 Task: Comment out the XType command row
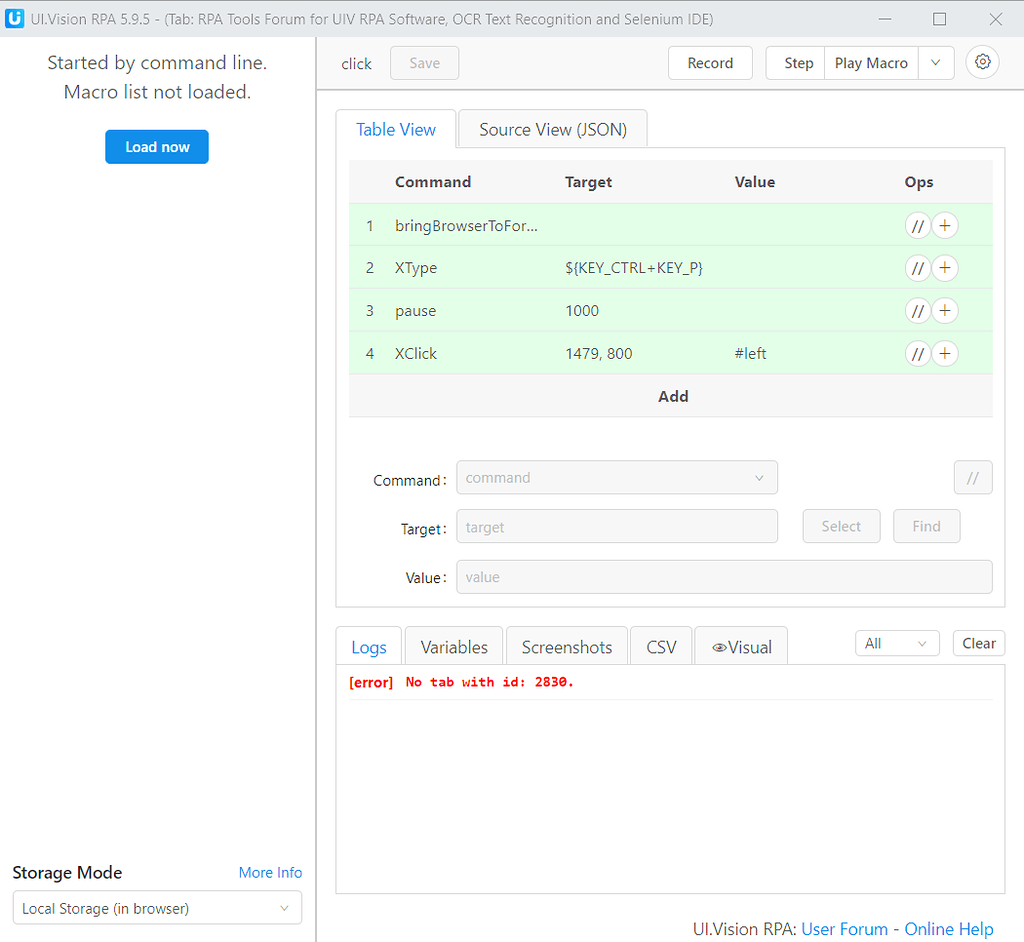(x=917, y=268)
